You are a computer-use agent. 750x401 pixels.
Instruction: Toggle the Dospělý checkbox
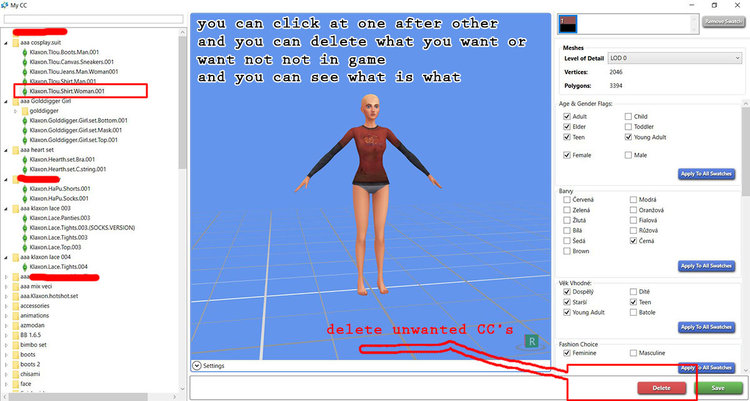pyautogui.click(x=567, y=291)
